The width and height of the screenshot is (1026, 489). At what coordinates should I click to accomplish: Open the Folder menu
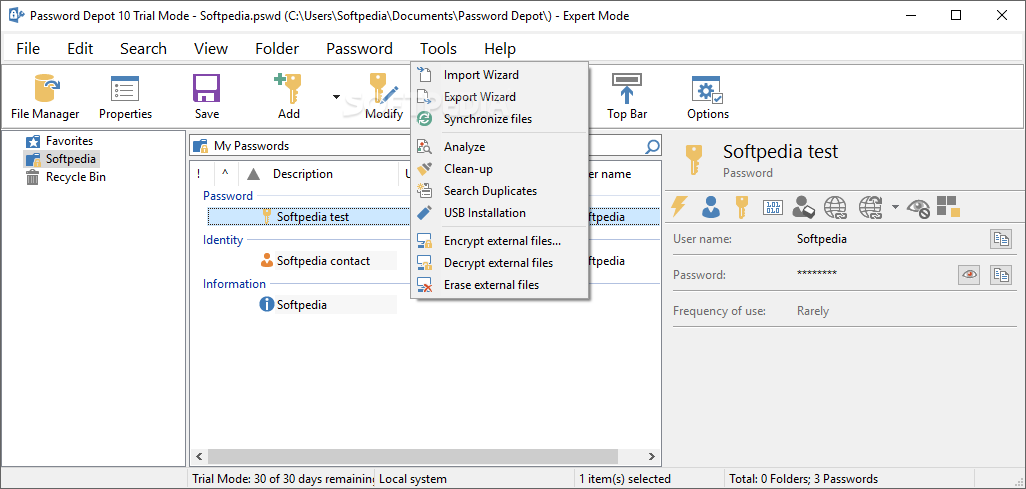pos(277,48)
